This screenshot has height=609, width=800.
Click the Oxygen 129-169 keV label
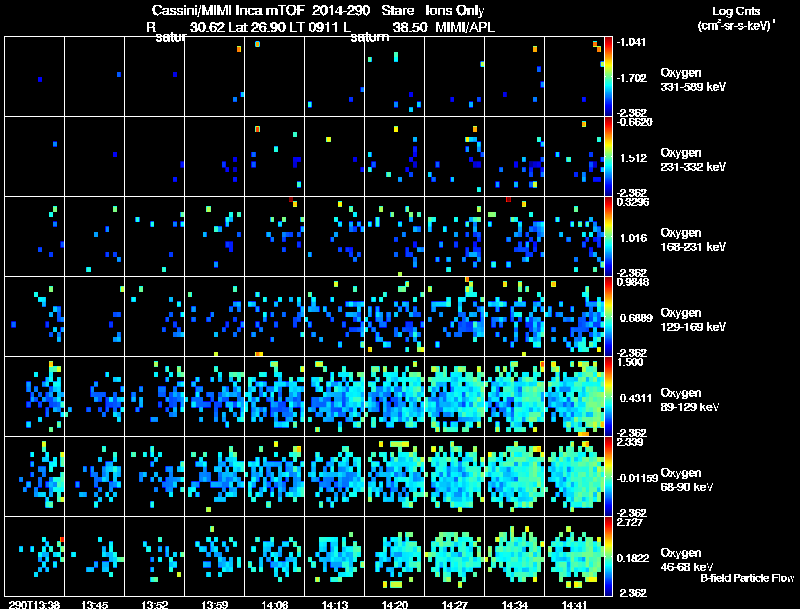(x=693, y=320)
